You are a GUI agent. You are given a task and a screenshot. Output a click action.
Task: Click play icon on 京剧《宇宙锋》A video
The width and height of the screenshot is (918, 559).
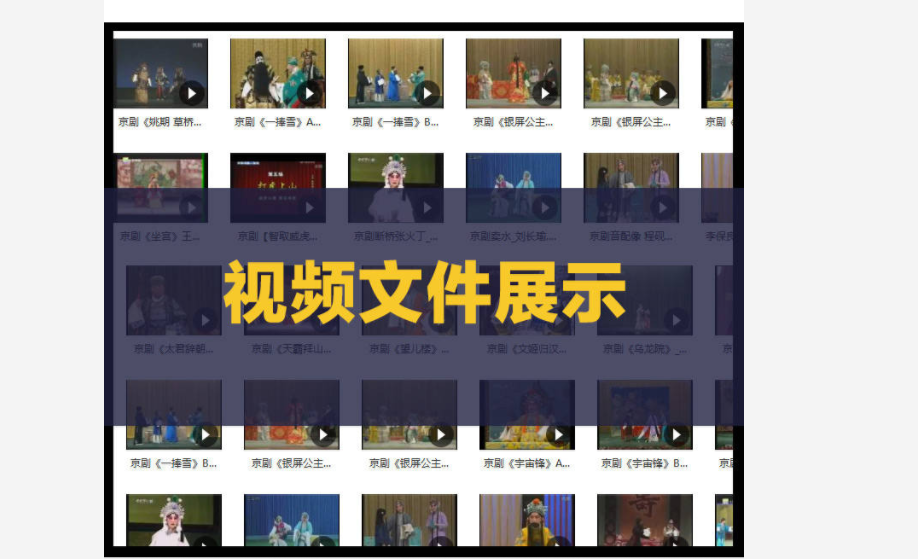point(559,434)
